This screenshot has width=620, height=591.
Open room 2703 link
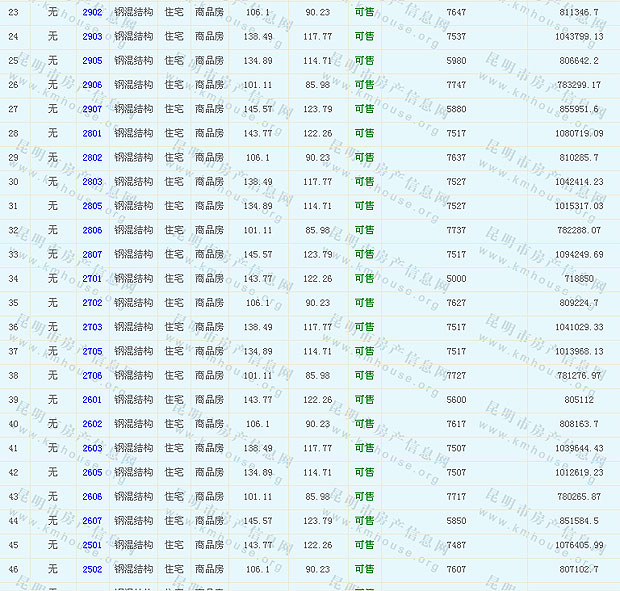(x=92, y=327)
